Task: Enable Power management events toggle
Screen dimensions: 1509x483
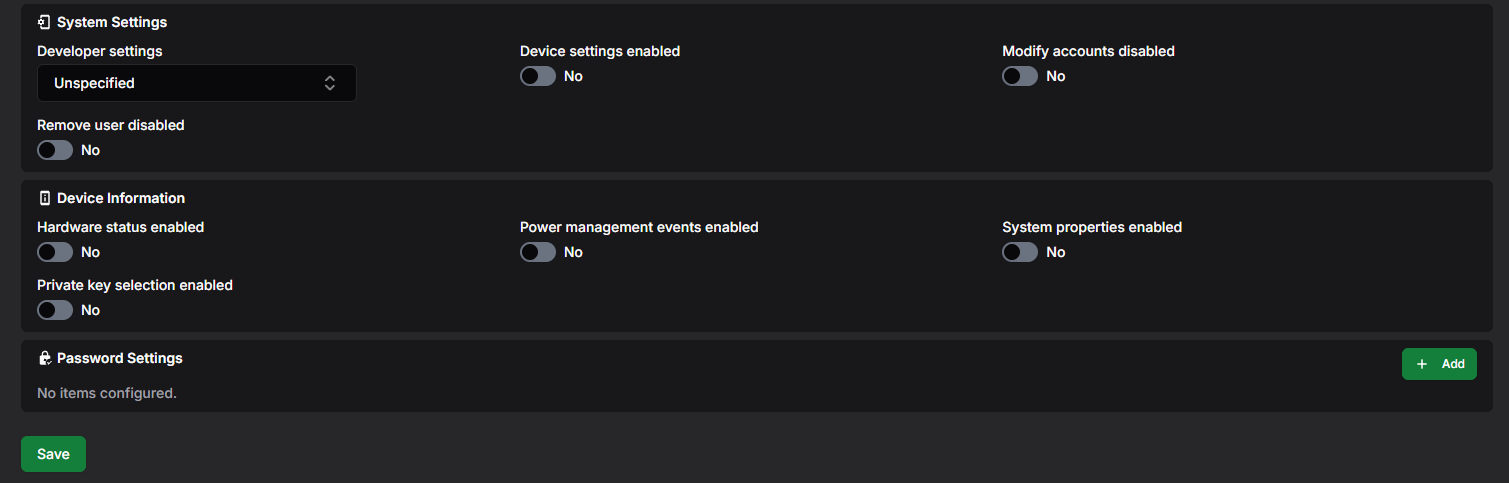Action: (x=538, y=252)
